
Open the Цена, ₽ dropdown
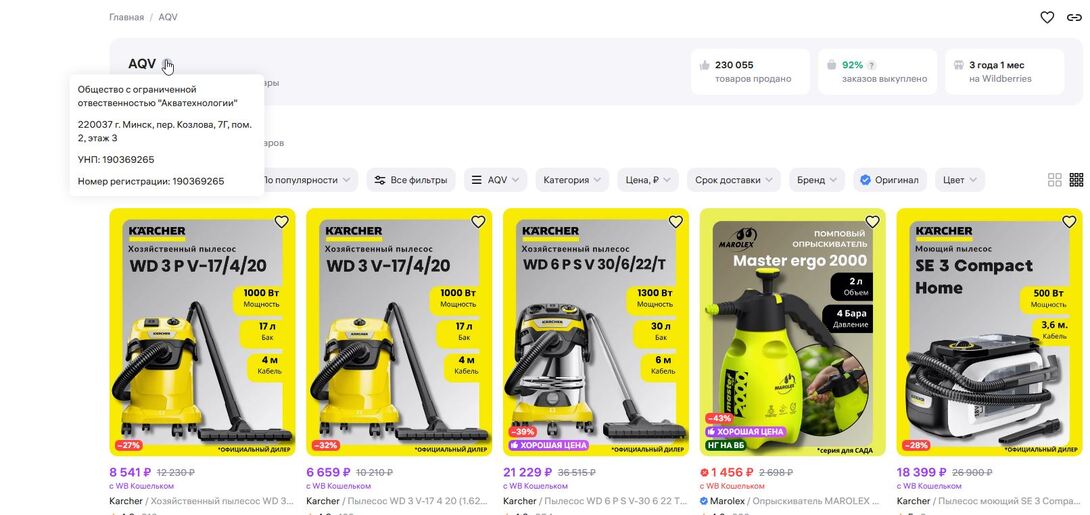coord(648,180)
